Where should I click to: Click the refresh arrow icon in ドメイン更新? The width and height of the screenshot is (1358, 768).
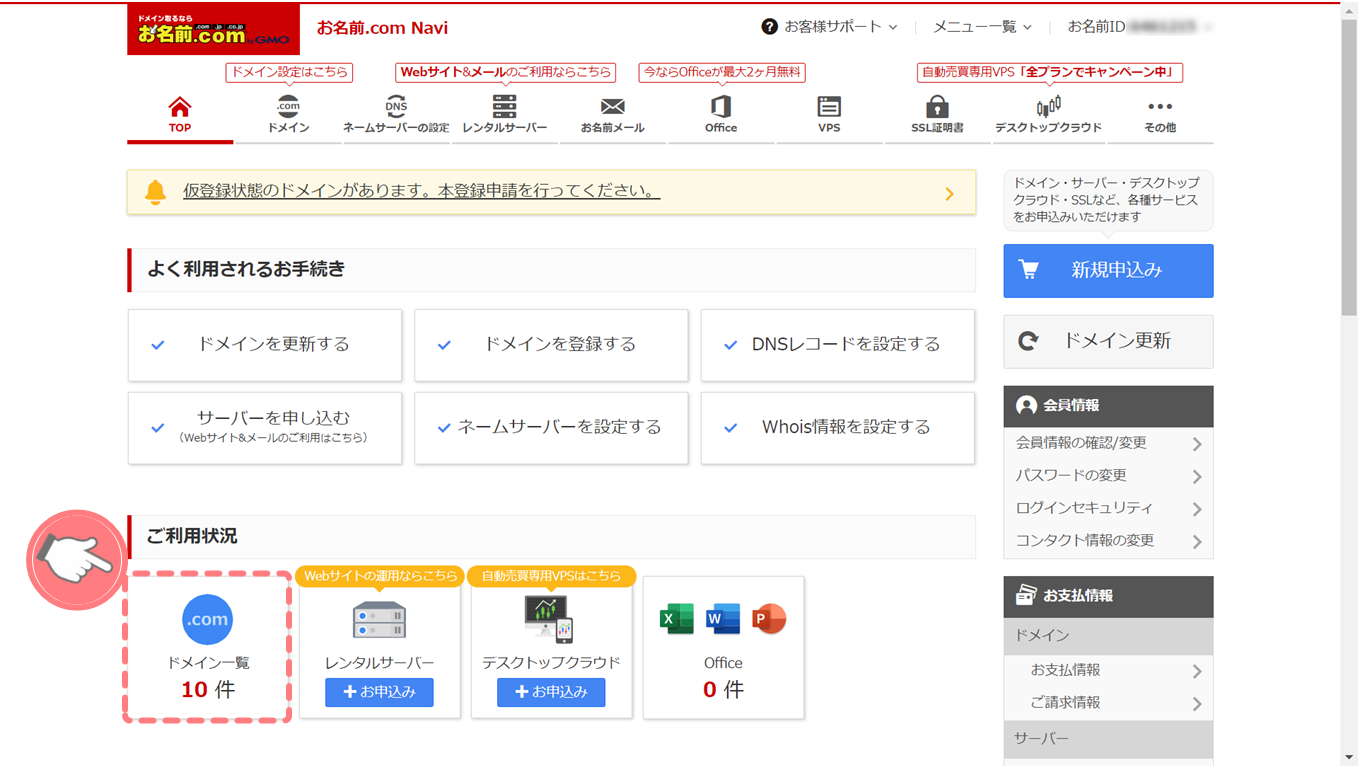coord(1028,341)
